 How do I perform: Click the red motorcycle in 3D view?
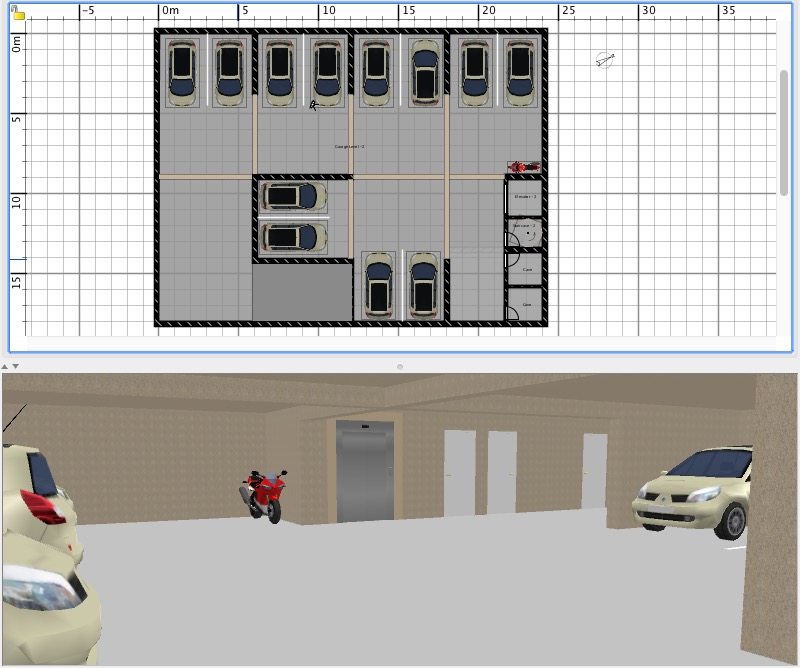tap(264, 495)
